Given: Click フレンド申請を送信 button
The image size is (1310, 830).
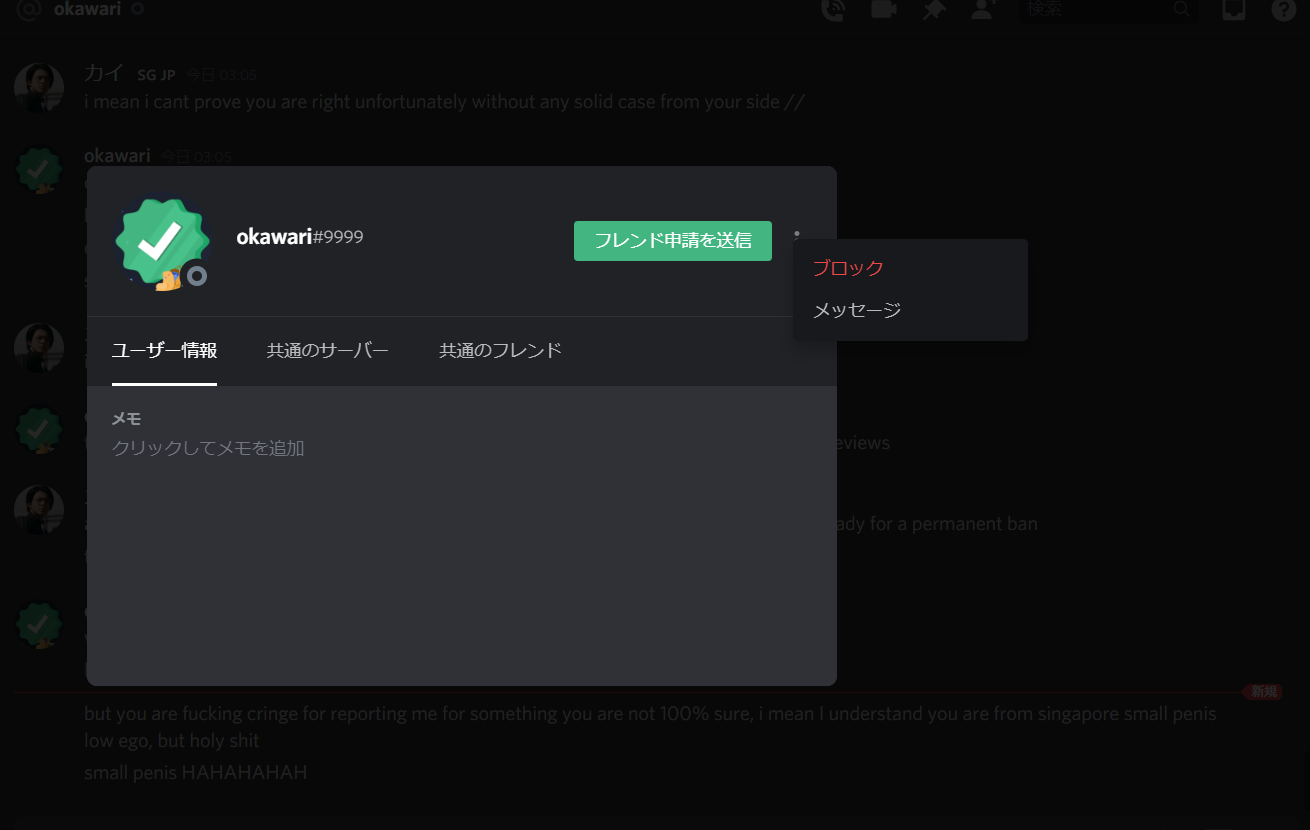Looking at the screenshot, I should tap(673, 241).
